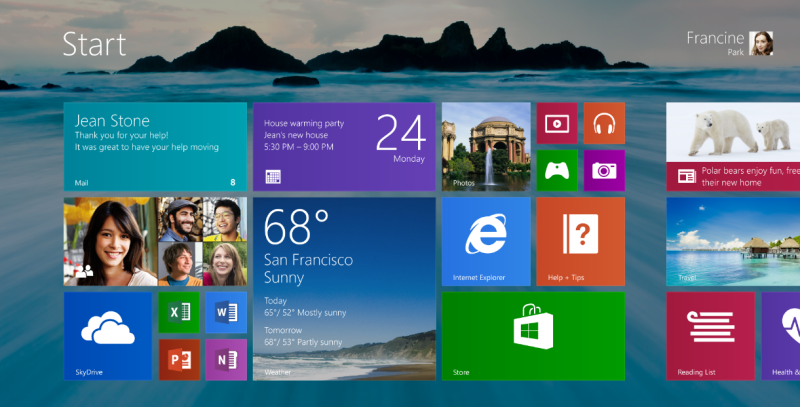Open the Store tile
This screenshot has width=800, height=407.
(x=533, y=336)
